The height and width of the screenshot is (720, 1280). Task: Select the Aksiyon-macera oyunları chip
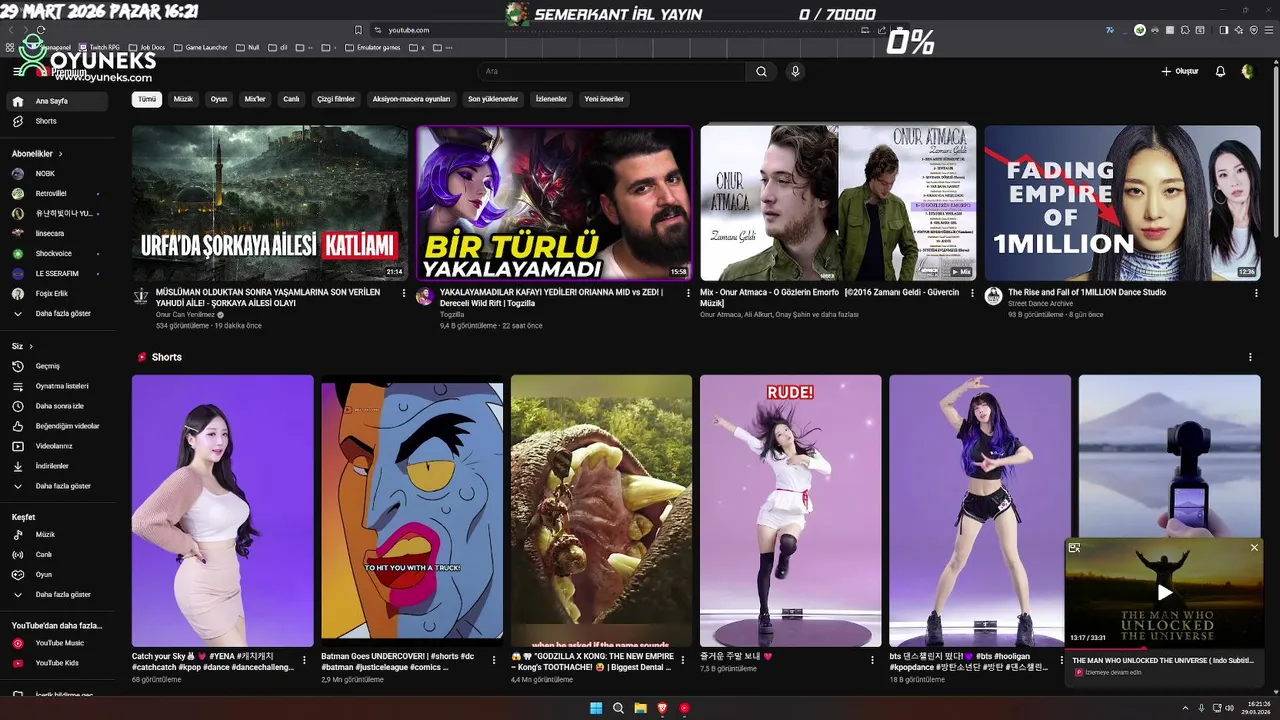tap(411, 99)
